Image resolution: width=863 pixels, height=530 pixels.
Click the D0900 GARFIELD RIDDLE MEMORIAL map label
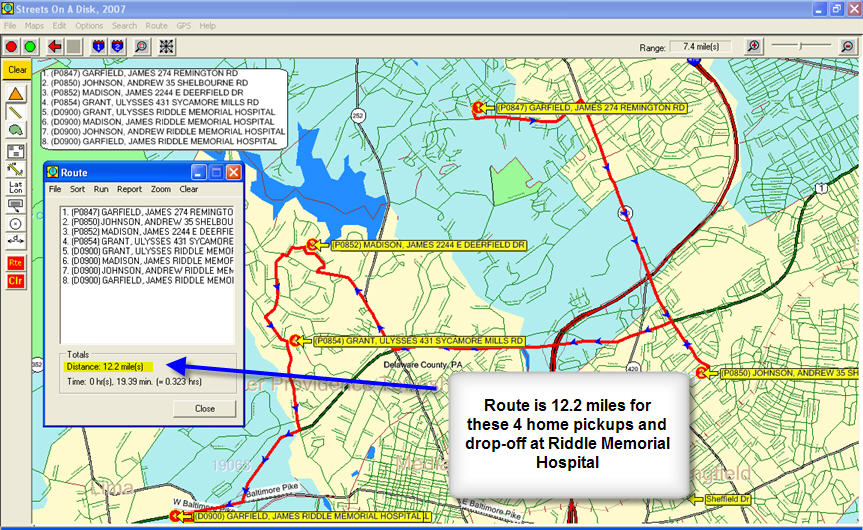point(312,516)
